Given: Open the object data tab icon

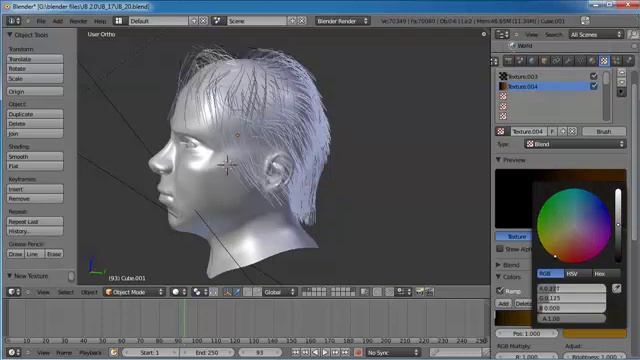Looking at the screenshot, I should pos(580,61).
